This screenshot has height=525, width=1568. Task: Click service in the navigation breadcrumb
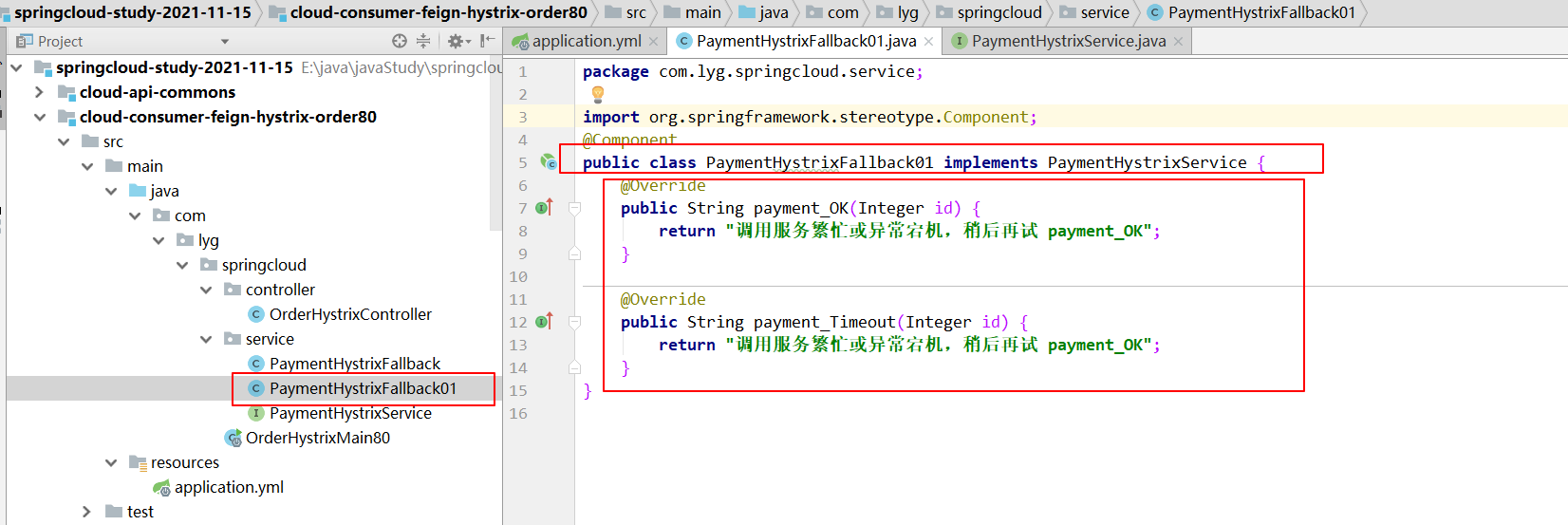point(1105,12)
